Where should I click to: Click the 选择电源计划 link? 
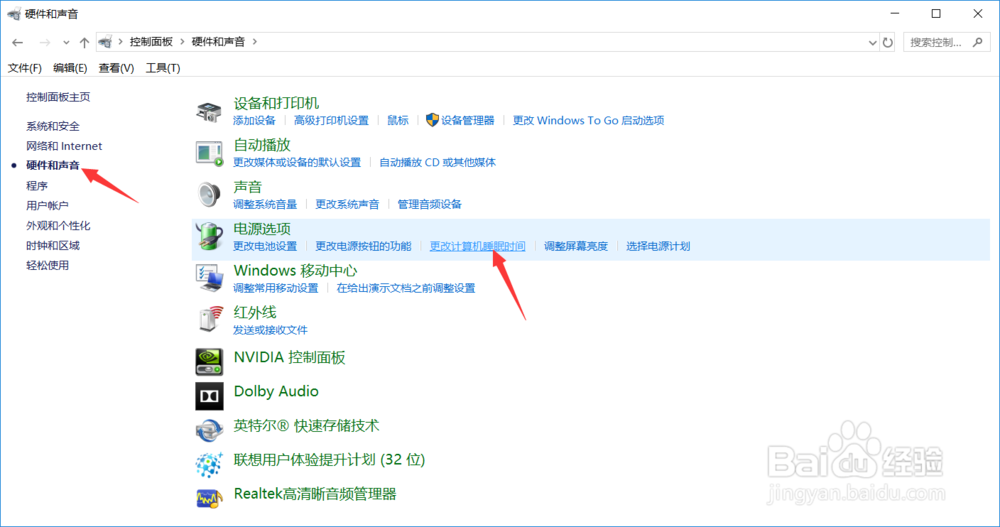coord(658,246)
